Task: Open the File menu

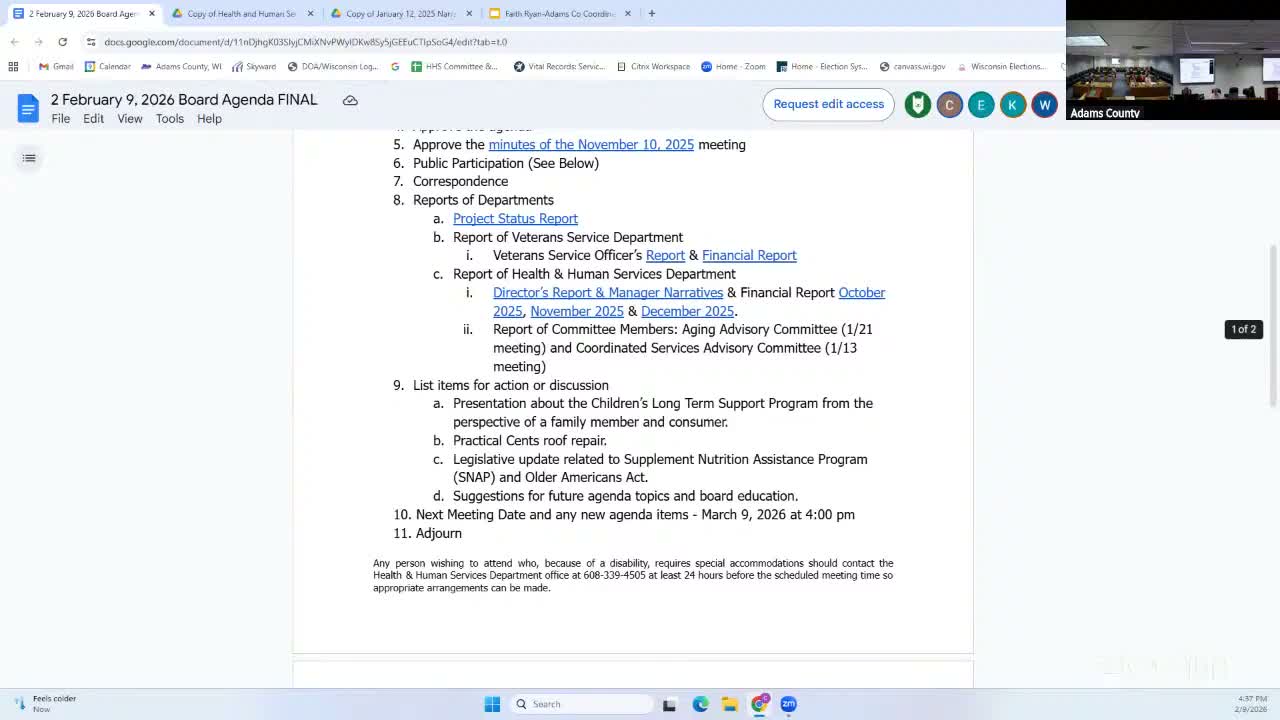Action: 61,119
